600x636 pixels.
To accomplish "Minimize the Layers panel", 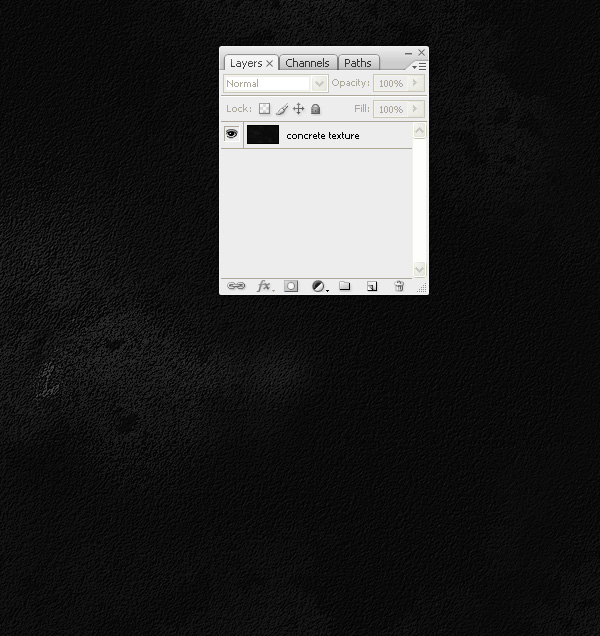I will (x=408, y=53).
